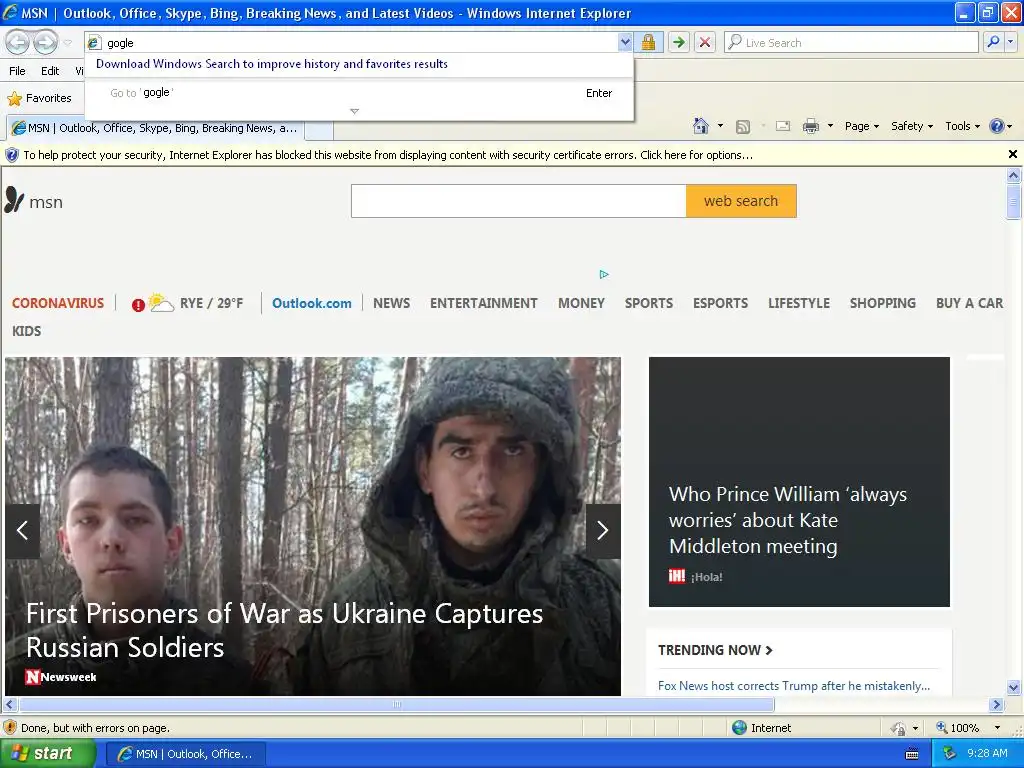1024x768 pixels.
Task: Show previous slide in news carousel
Action: (22, 530)
